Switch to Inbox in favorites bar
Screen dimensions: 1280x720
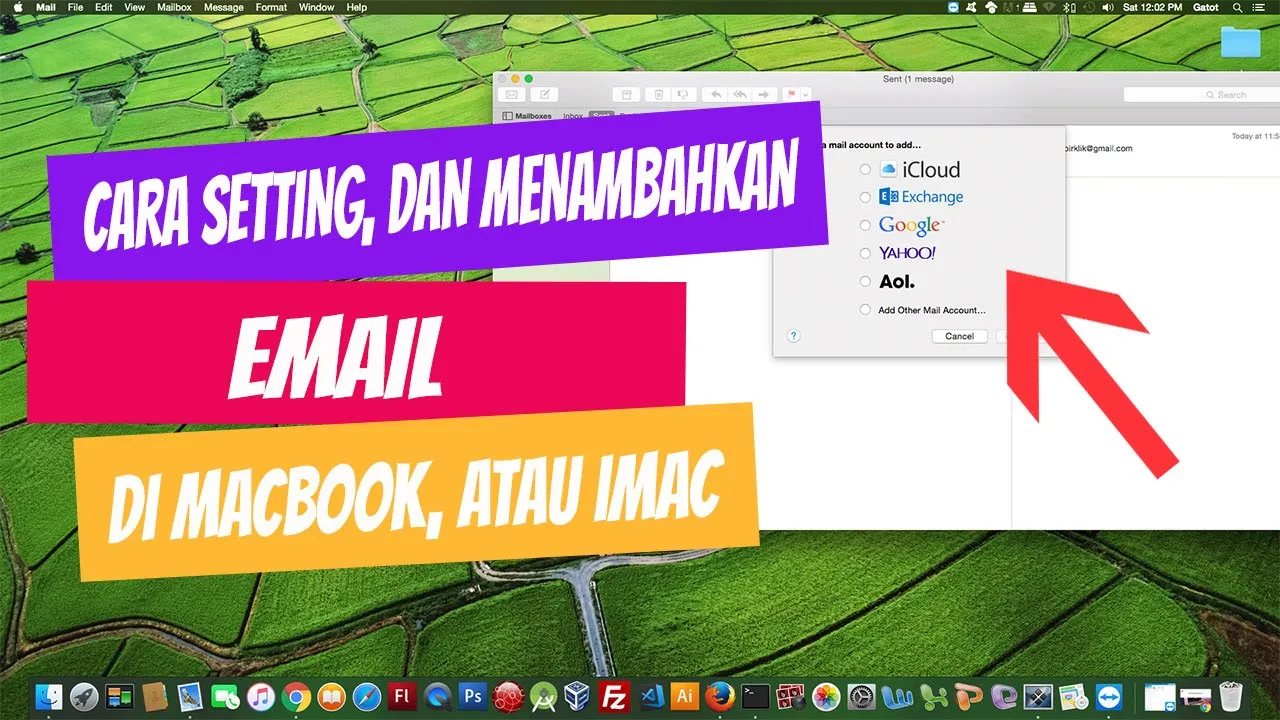tap(573, 116)
